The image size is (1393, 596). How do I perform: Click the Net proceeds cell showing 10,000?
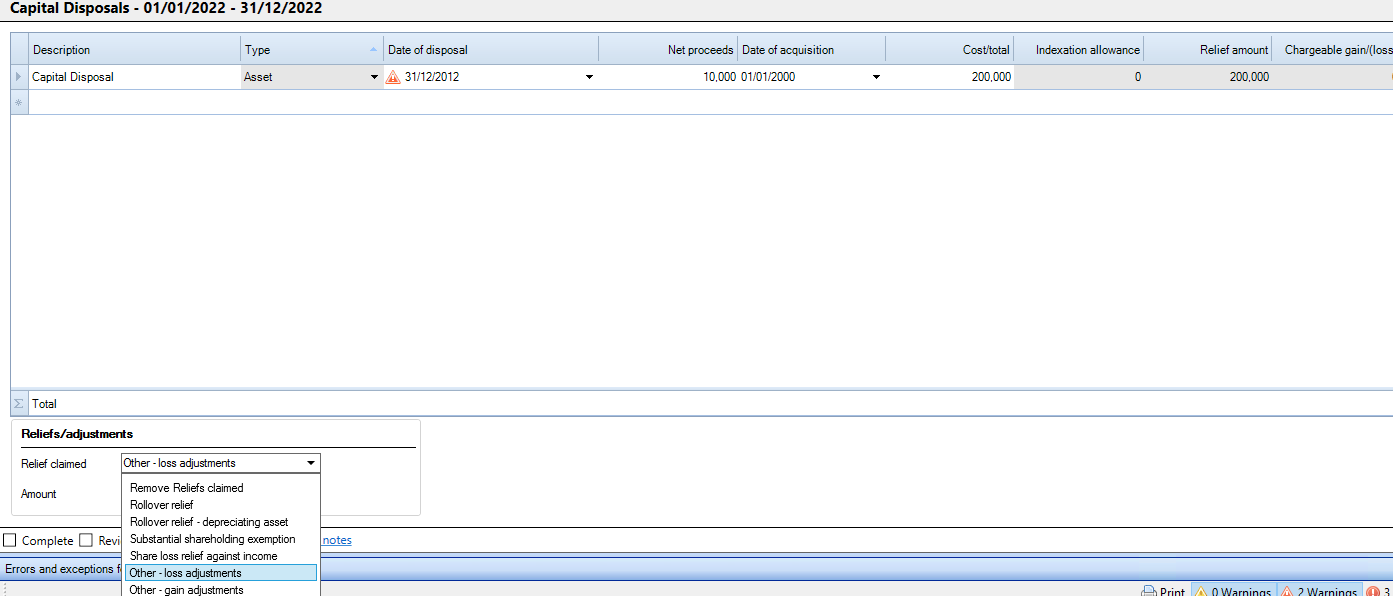coord(668,77)
